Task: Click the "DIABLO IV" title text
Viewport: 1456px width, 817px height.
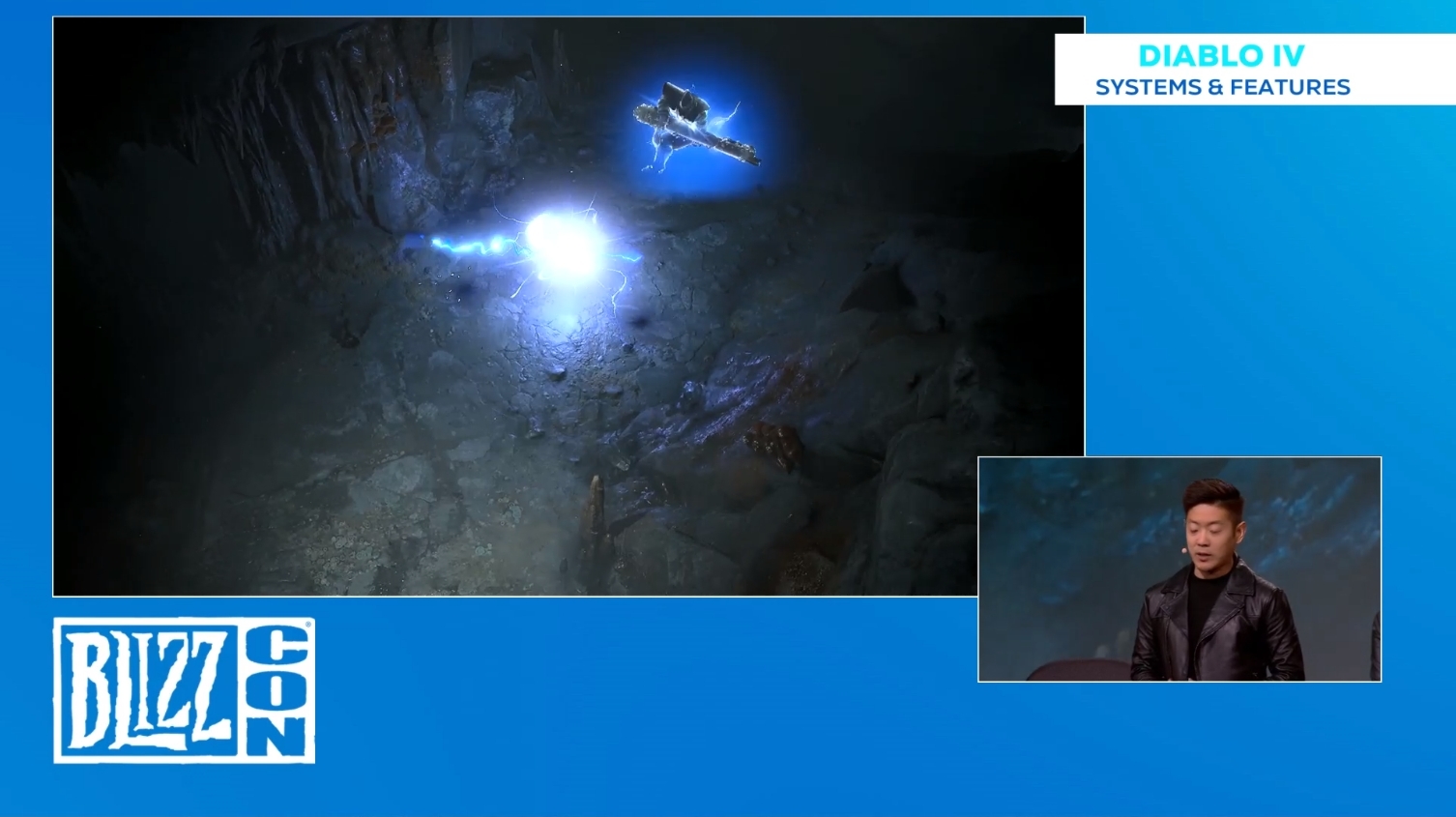Action: tap(1221, 56)
